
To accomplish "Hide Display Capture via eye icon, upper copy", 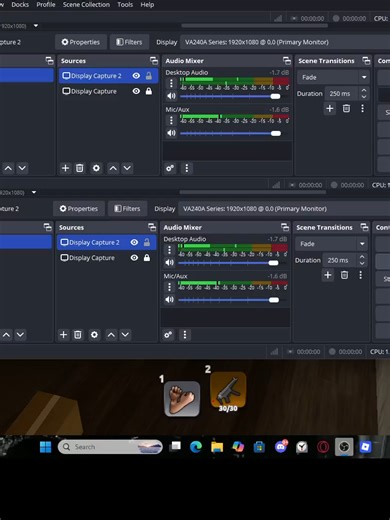I will (136, 91).
